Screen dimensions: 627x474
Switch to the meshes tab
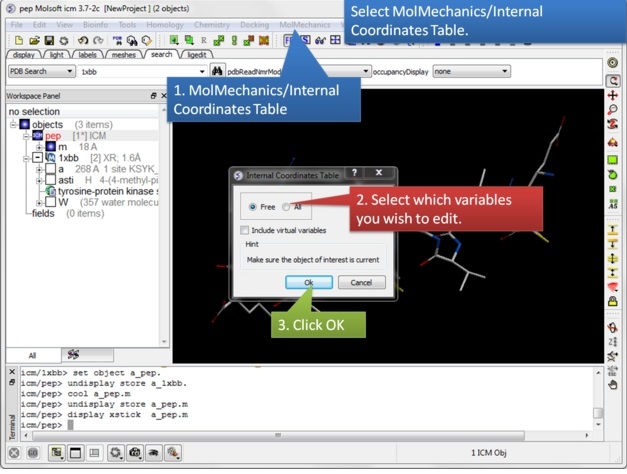pos(123,55)
